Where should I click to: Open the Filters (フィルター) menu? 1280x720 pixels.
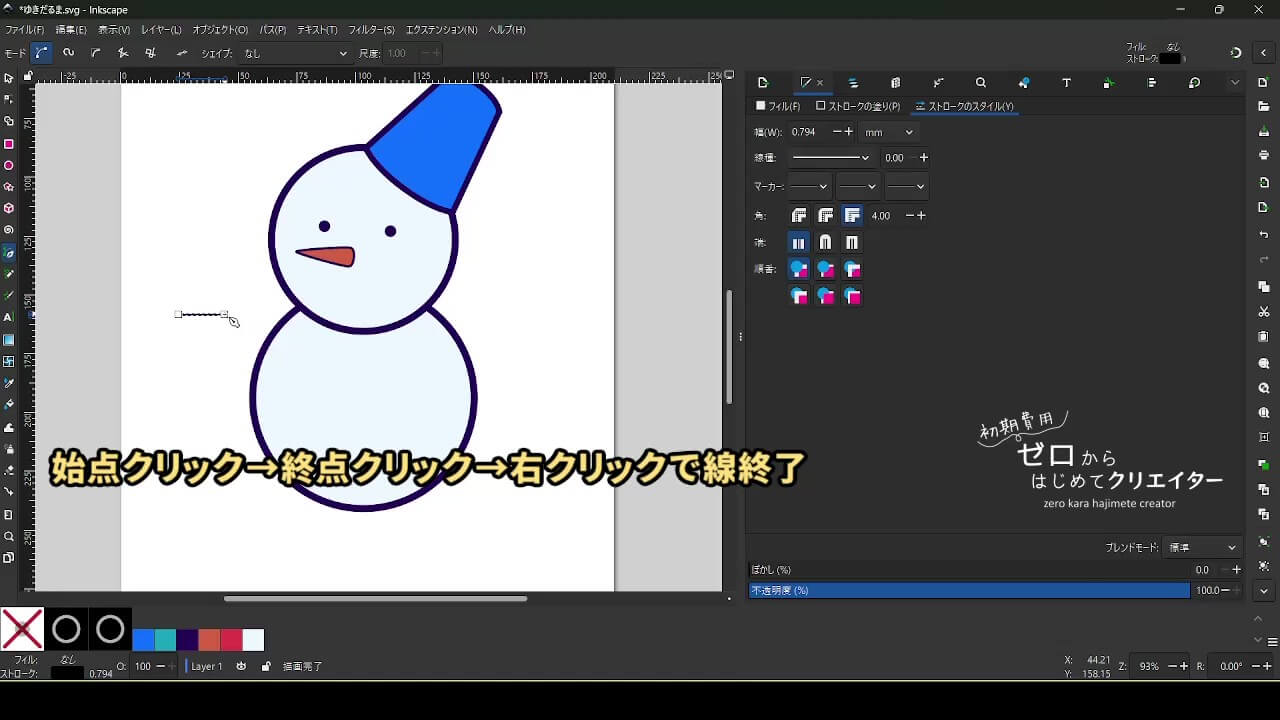371,30
